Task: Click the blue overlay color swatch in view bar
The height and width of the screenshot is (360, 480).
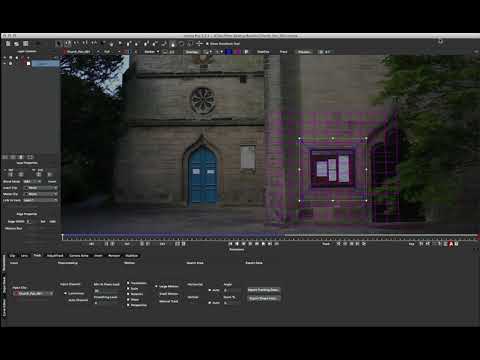Action: (x=229, y=52)
